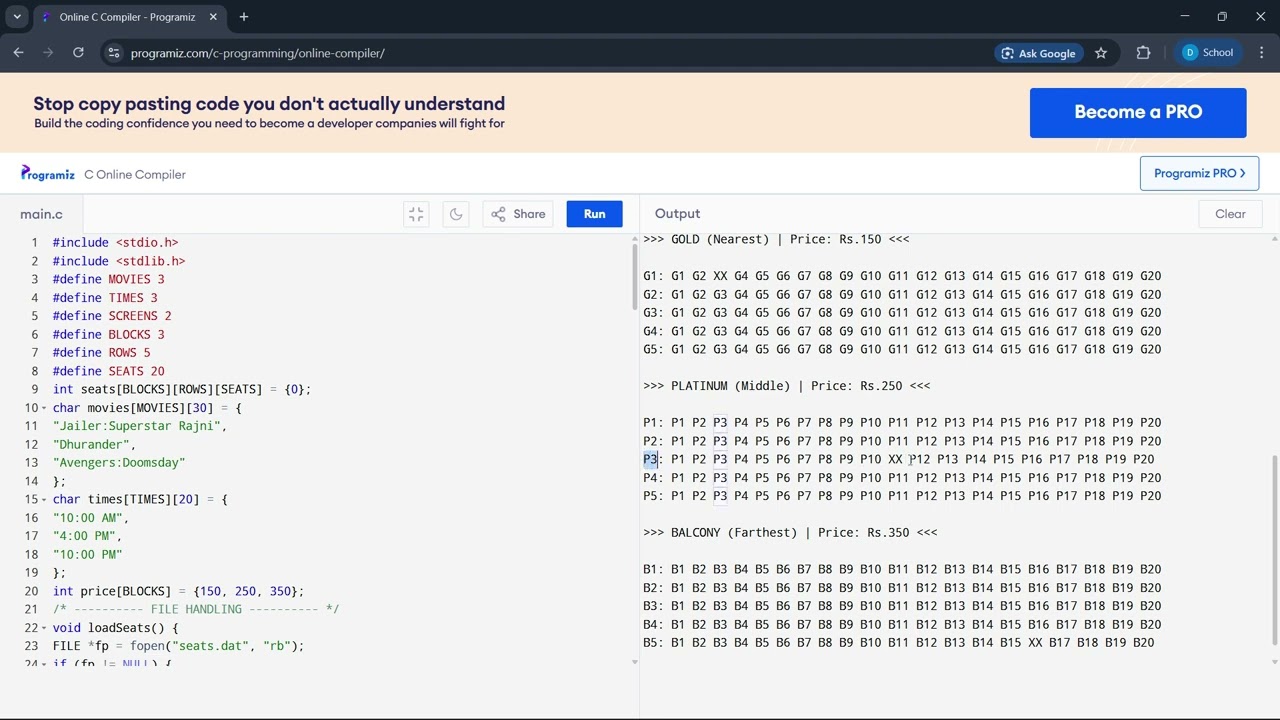Collapse the movies array at line 10
Viewport: 1280px width, 720px height.
(45, 408)
